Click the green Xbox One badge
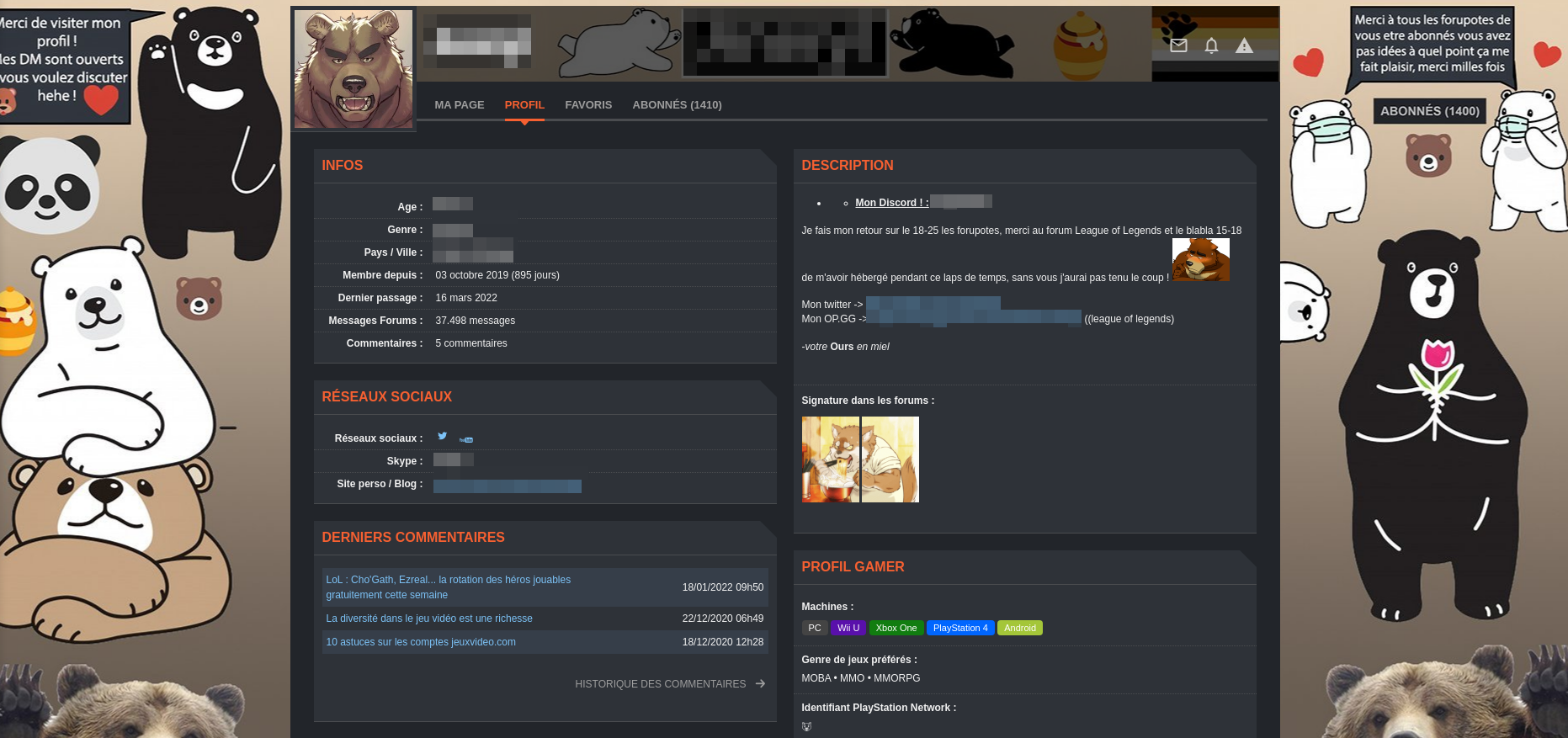The height and width of the screenshot is (738, 1568). coord(896,628)
